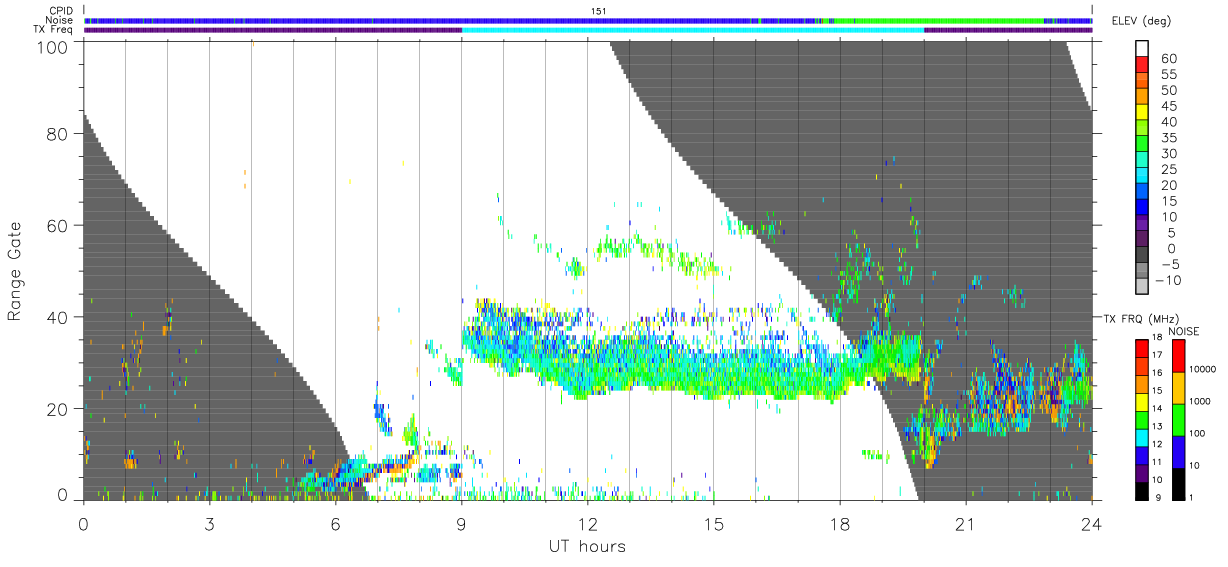
Task: Select the UT hour tick label 6
Action: [335, 525]
